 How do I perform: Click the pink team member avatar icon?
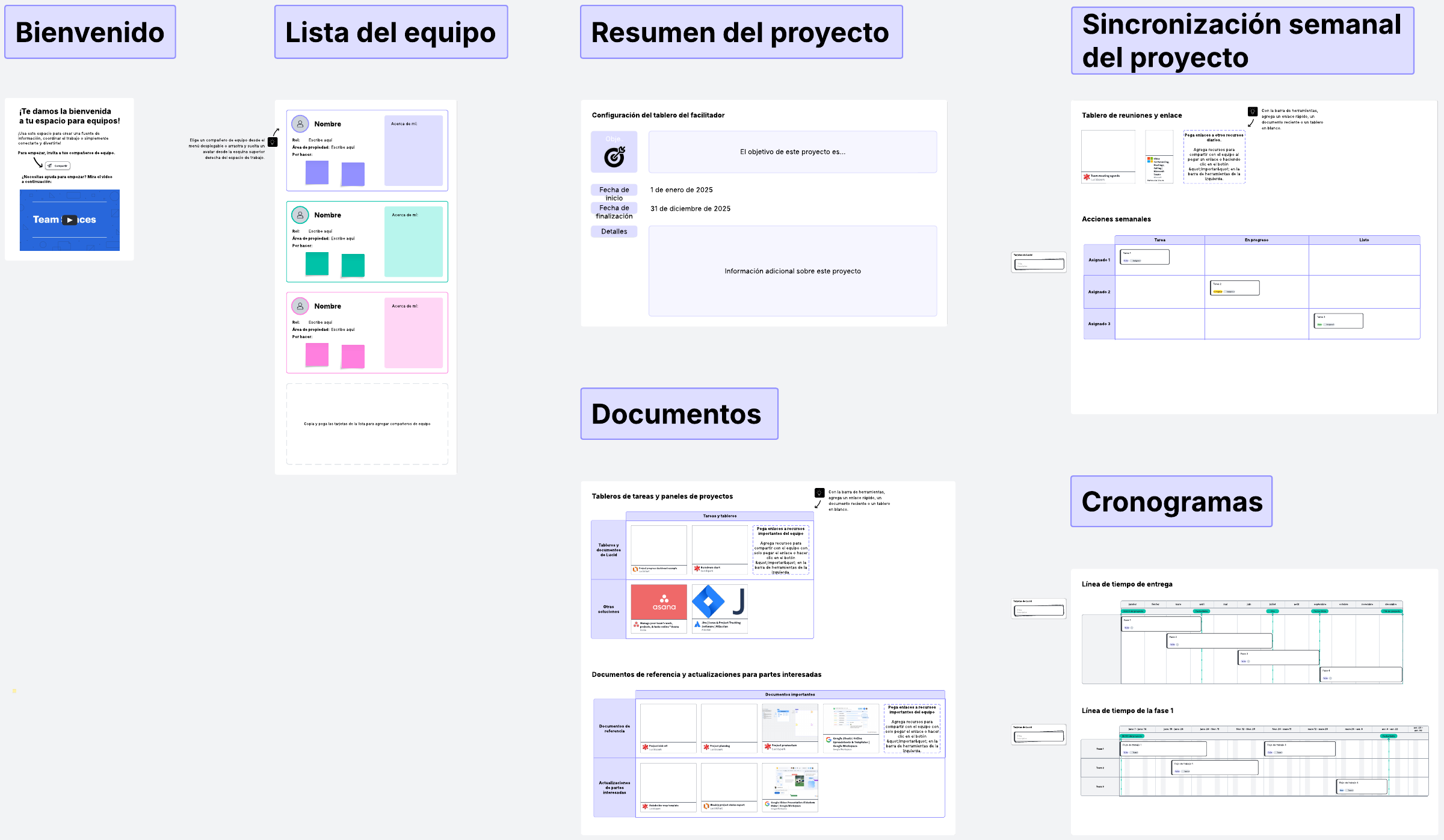click(300, 306)
